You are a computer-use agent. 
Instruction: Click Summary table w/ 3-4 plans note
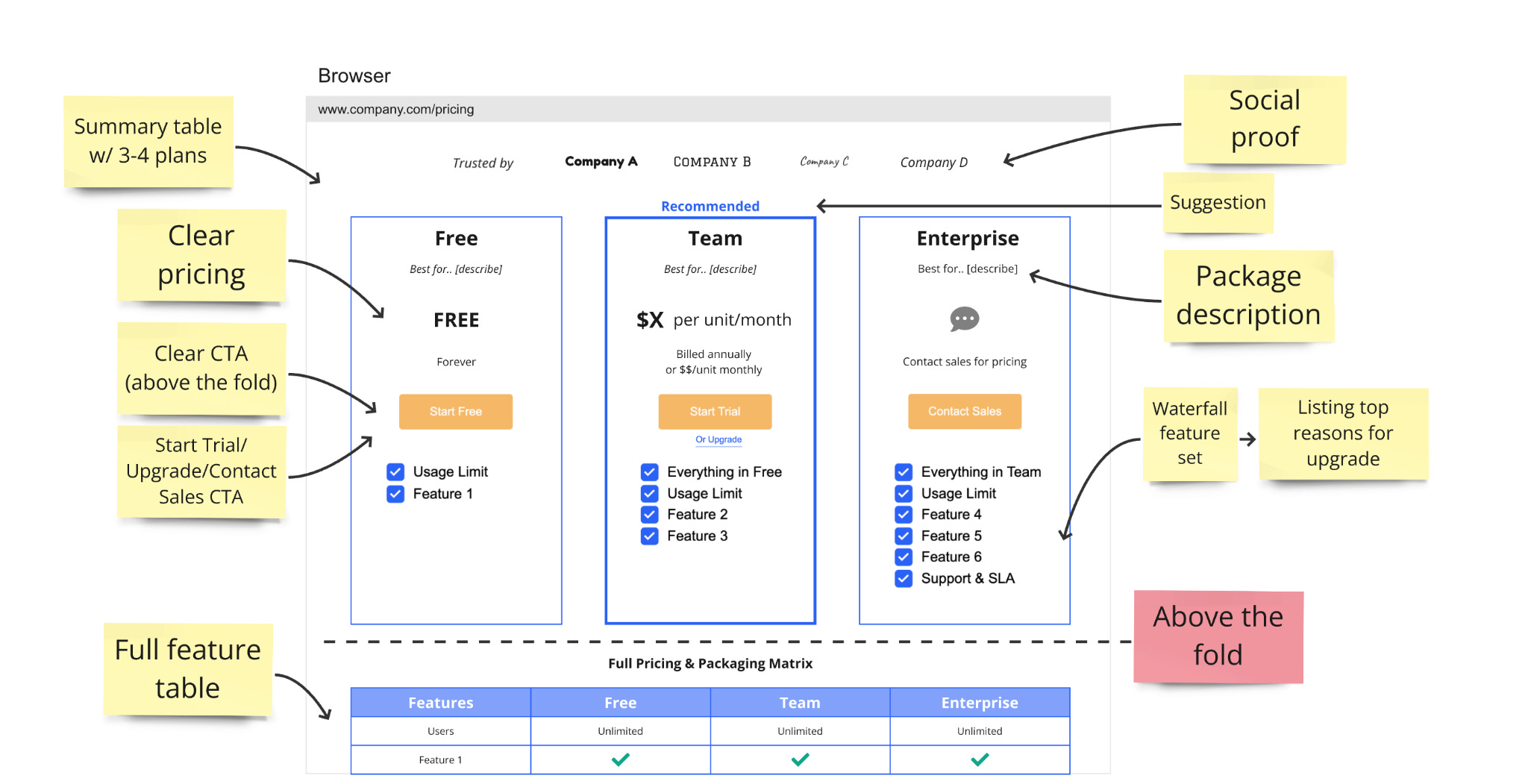point(148,141)
